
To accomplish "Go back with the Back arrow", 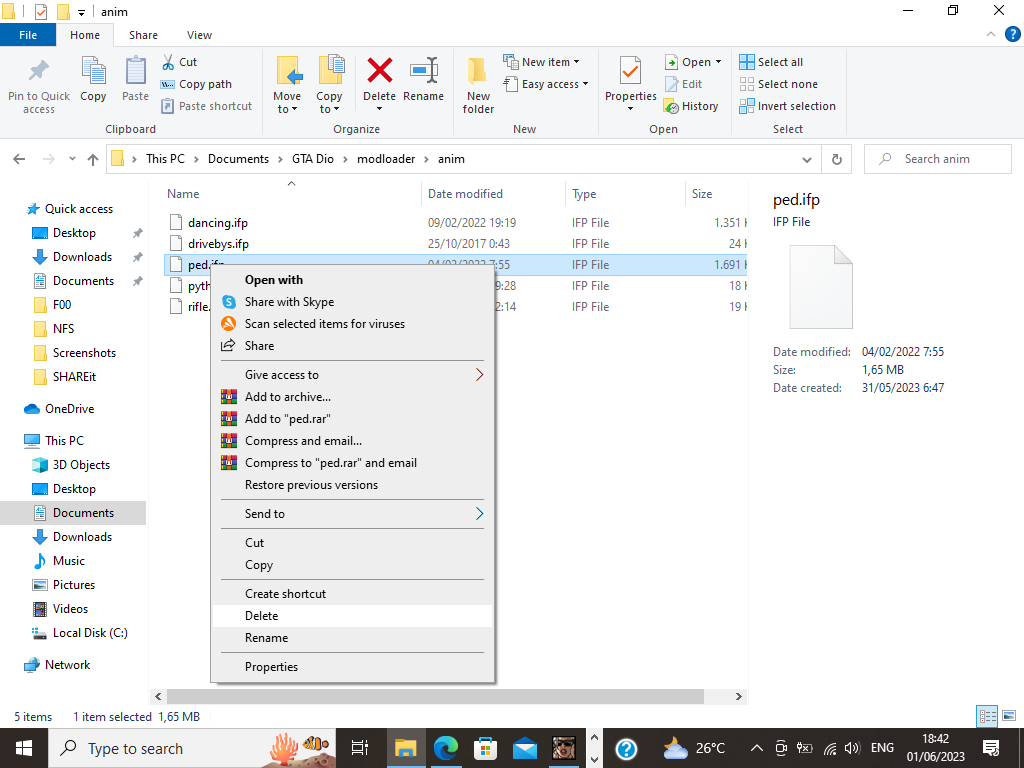I will pos(20,159).
